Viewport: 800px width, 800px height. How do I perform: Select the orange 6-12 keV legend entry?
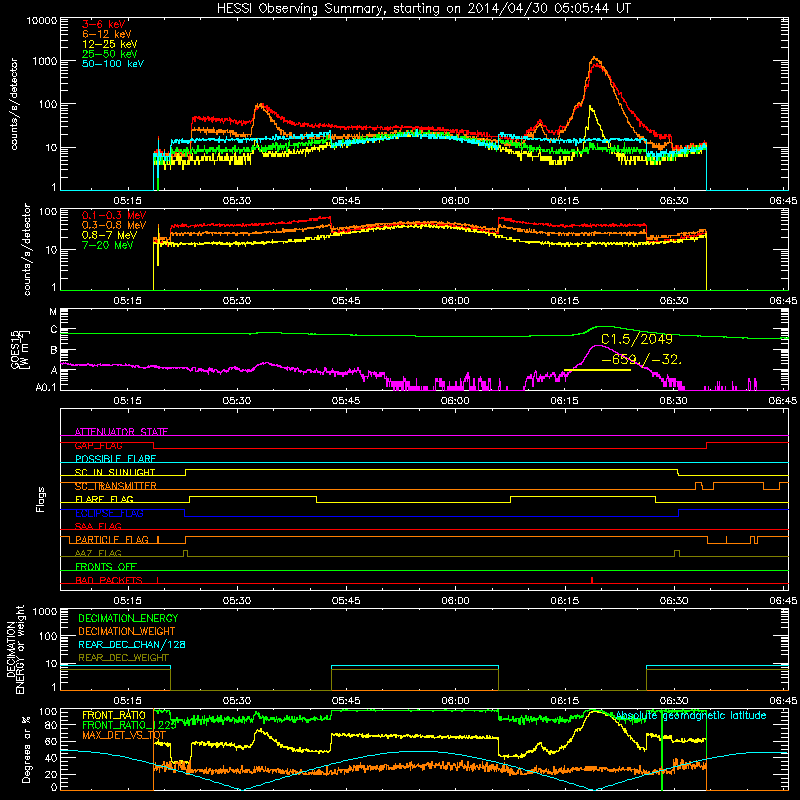[107, 34]
